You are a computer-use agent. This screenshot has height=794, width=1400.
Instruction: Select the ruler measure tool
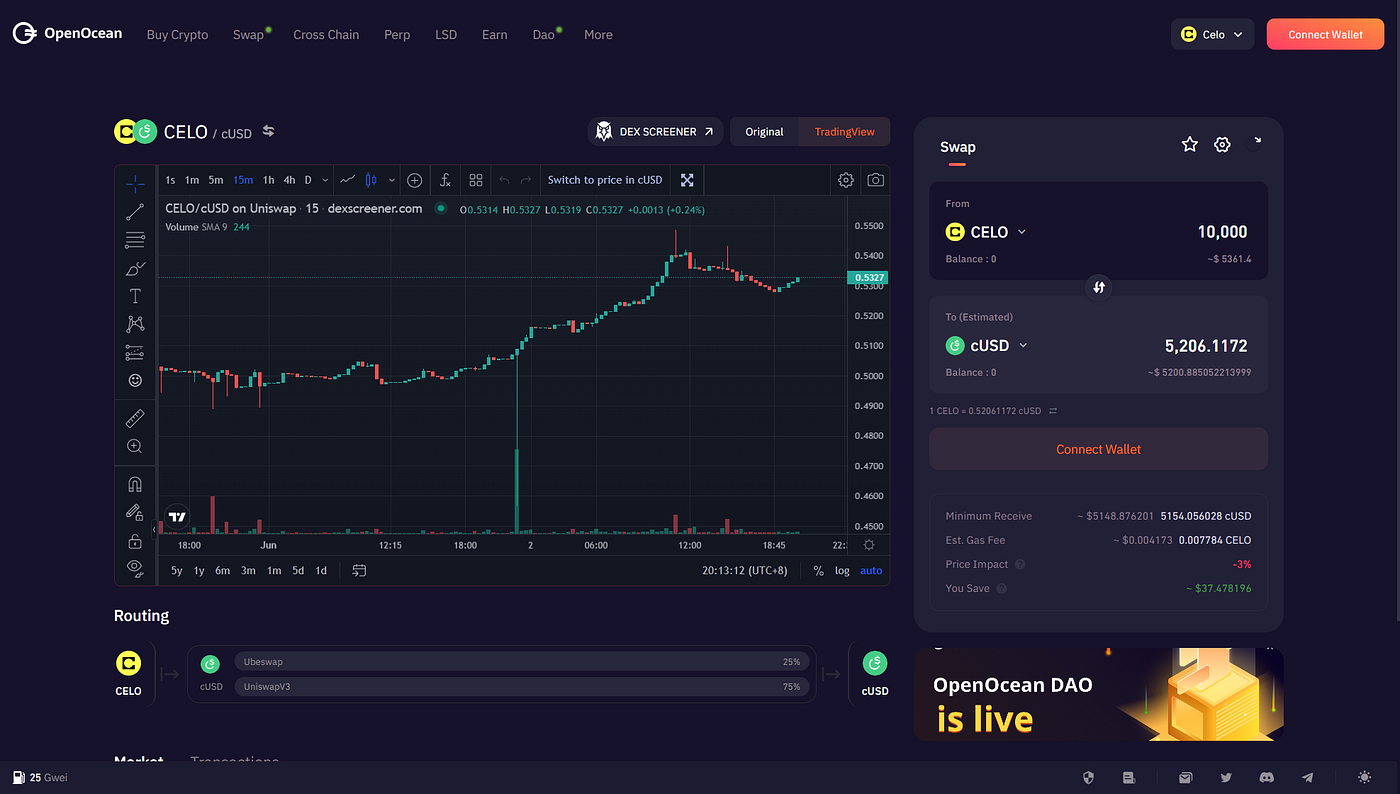tap(135, 418)
